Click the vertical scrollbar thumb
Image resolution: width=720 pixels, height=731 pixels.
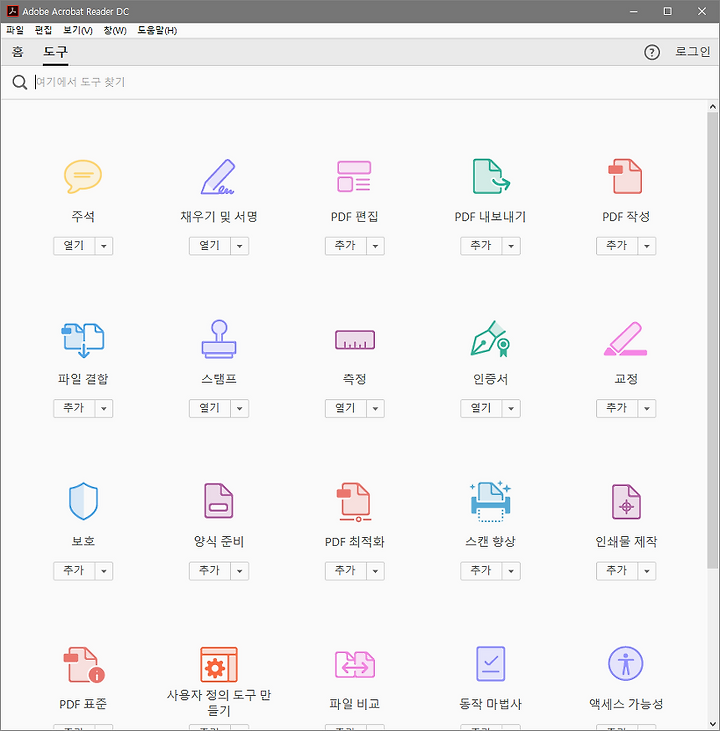[712, 340]
